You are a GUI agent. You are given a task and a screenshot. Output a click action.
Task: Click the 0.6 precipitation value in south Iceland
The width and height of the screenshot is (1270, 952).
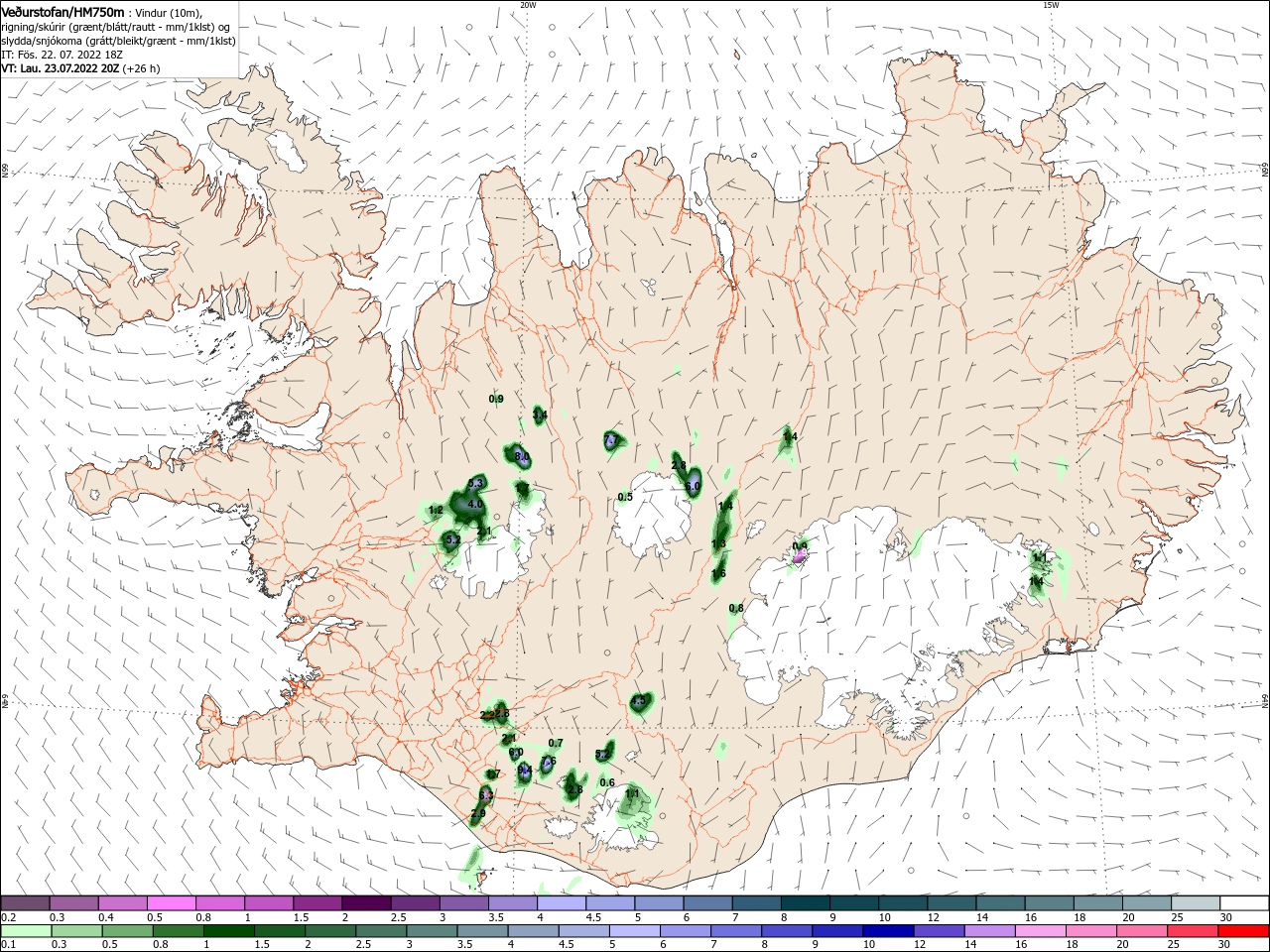coord(607,782)
